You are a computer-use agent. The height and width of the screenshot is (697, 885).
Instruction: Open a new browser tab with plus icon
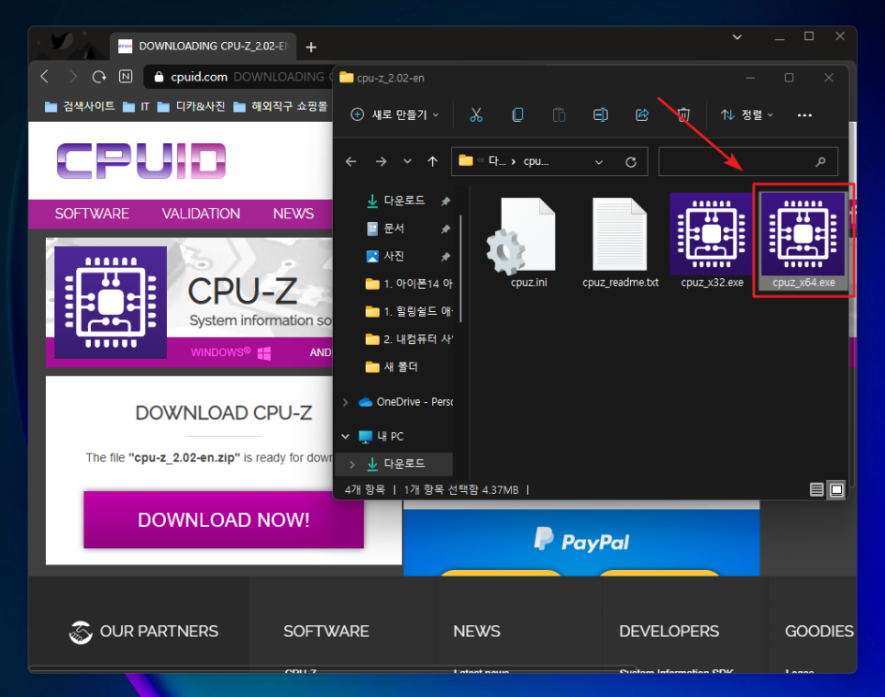[311, 47]
